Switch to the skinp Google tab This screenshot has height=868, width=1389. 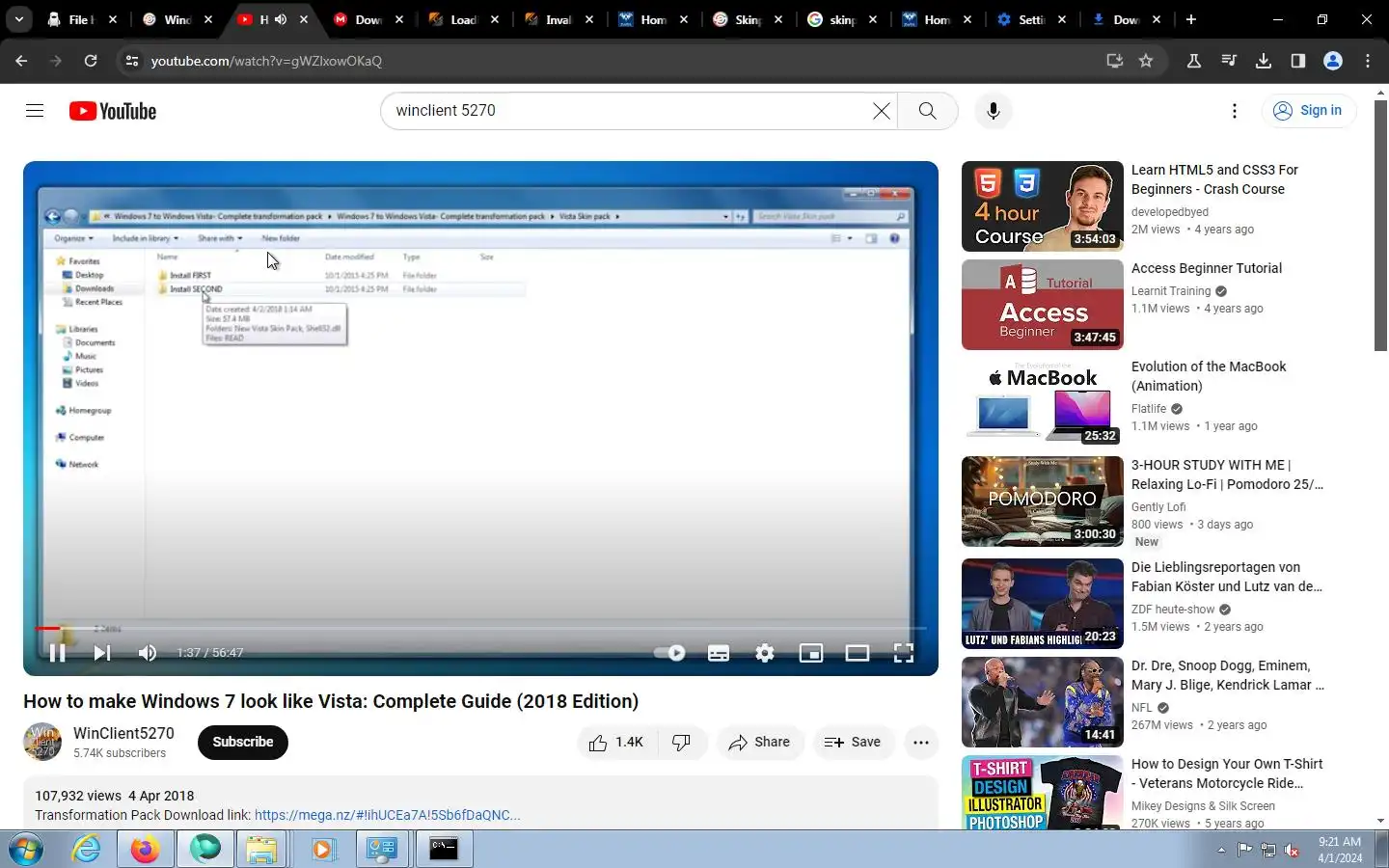click(843, 19)
